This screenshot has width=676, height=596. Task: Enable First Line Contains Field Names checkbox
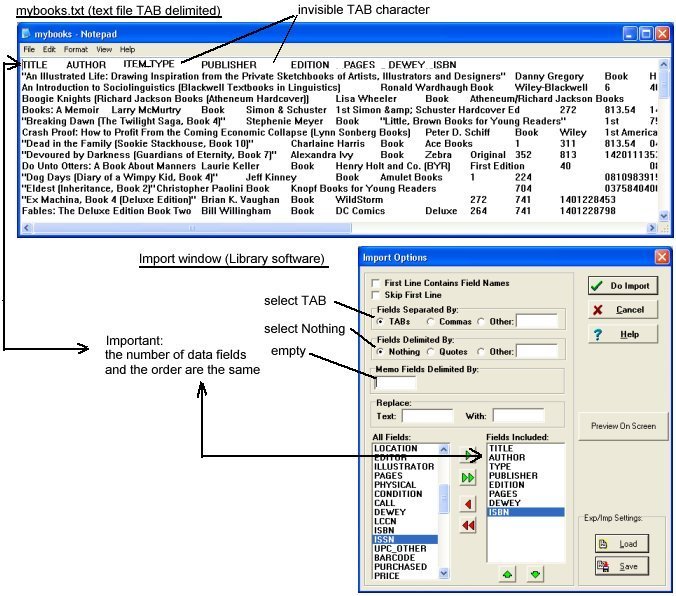point(376,283)
